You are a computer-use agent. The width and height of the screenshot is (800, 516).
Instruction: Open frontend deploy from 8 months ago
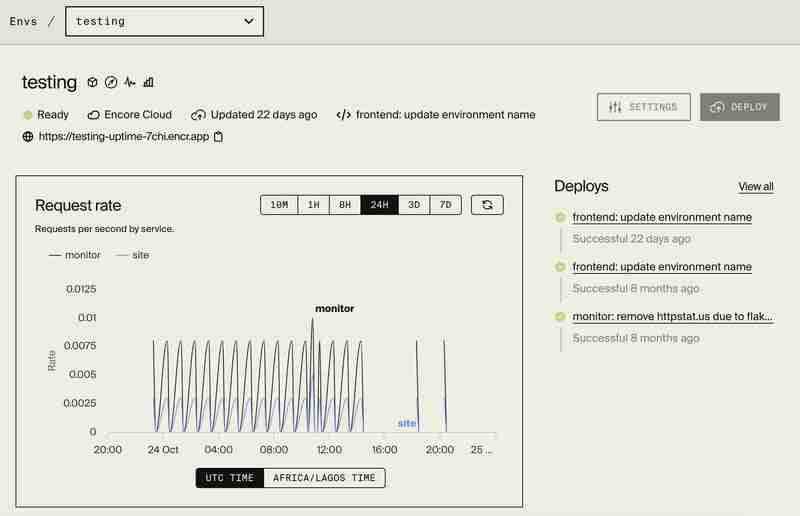(x=662, y=267)
